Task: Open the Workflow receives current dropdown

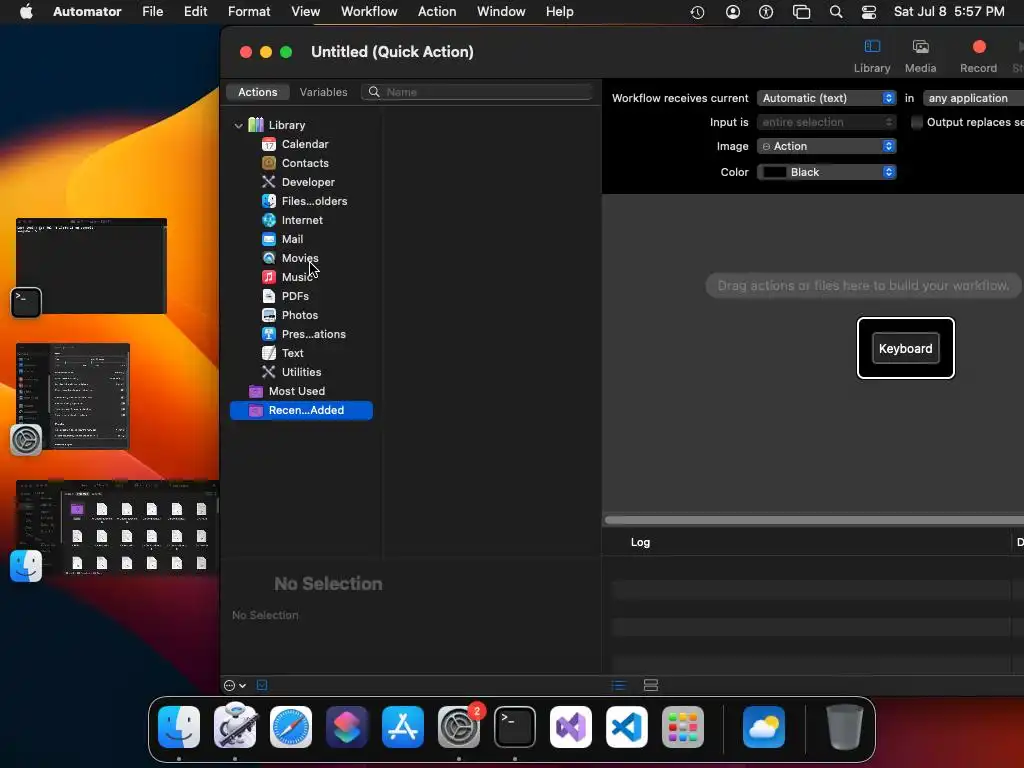Action: [x=826, y=97]
